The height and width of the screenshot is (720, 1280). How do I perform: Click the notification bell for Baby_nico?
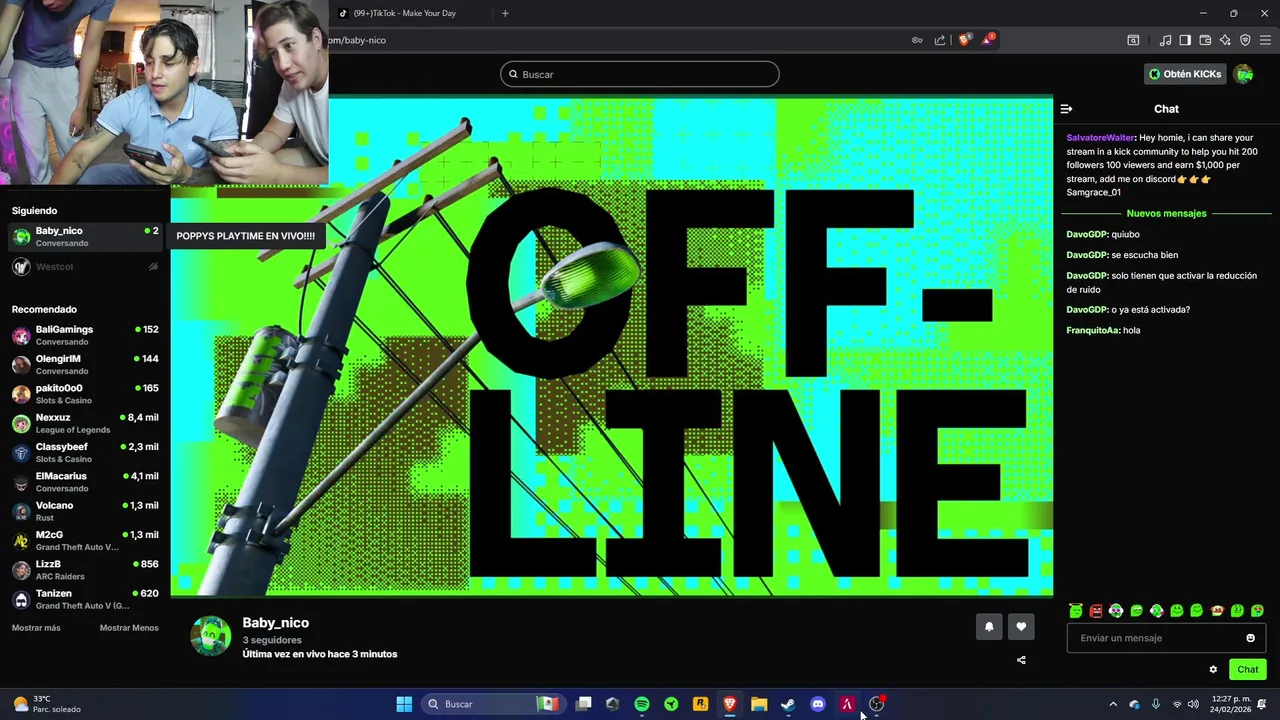point(989,627)
